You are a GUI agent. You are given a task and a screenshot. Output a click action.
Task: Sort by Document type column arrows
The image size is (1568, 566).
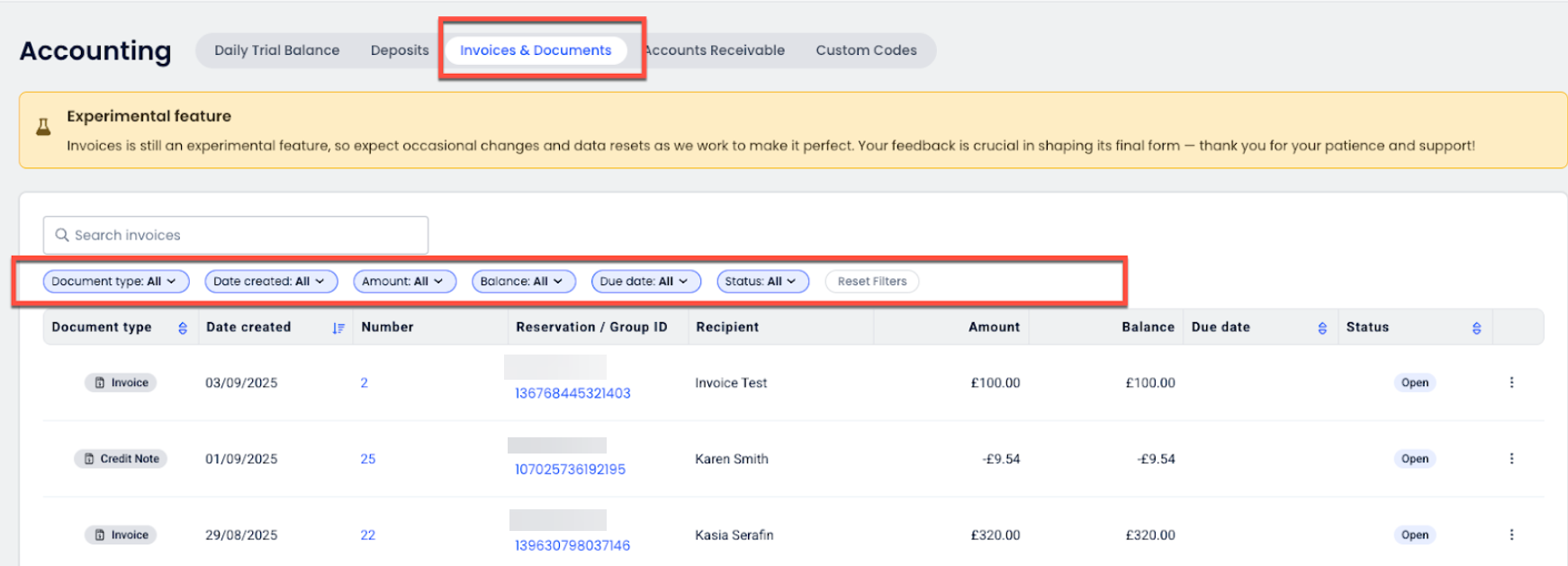(183, 328)
